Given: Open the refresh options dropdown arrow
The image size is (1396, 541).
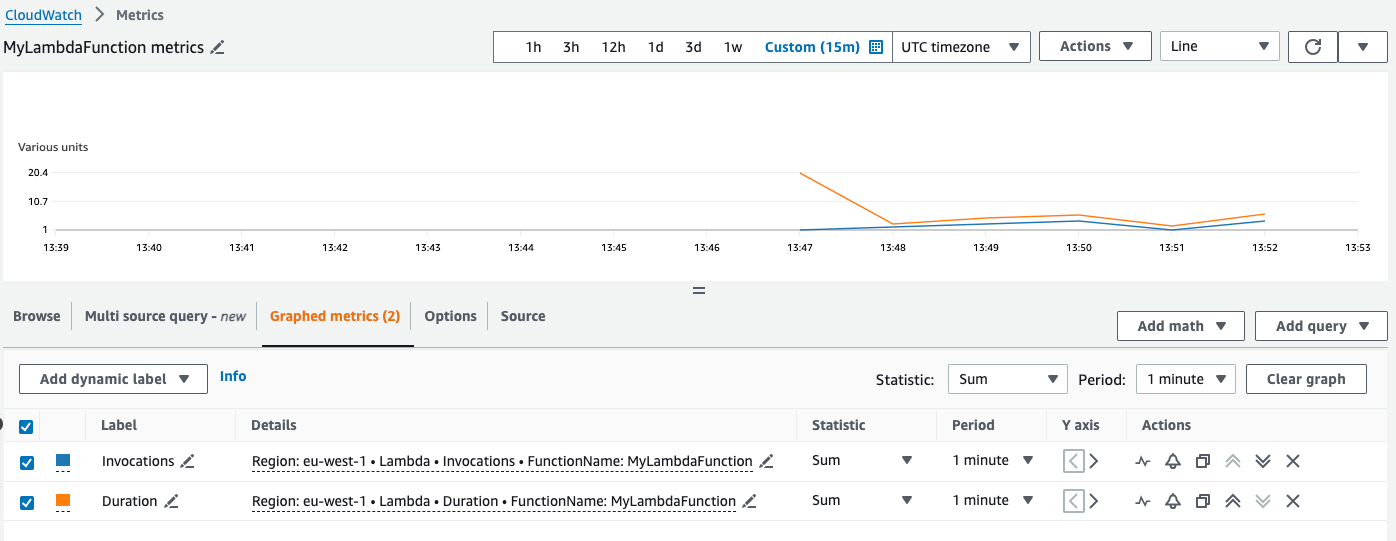Looking at the screenshot, I should pos(1363,47).
